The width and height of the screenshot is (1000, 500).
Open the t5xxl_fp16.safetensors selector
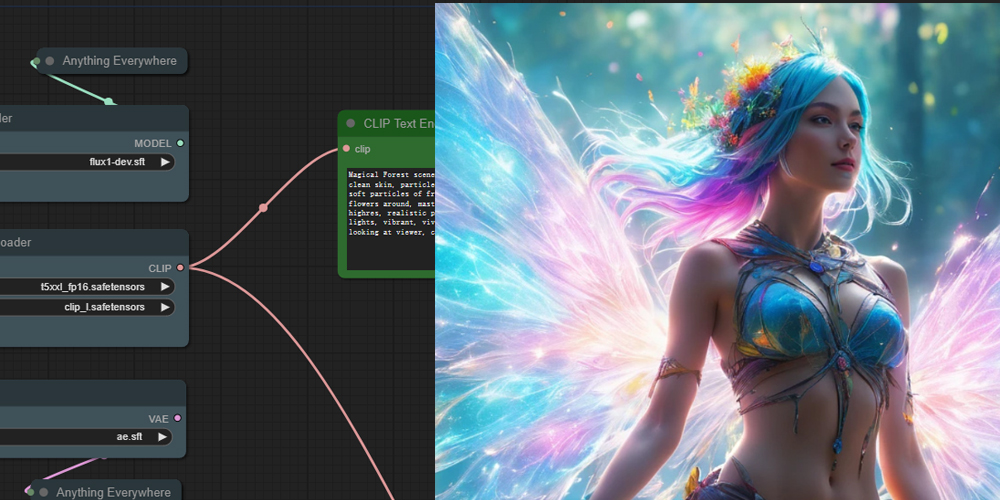click(x=87, y=287)
